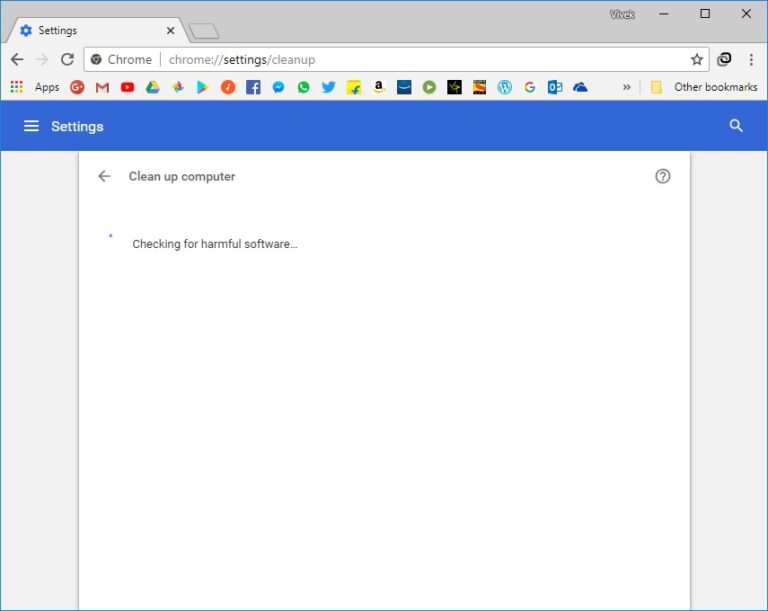Open the Google Drive bookmark
Image resolution: width=768 pixels, height=611 pixels.
click(152, 87)
